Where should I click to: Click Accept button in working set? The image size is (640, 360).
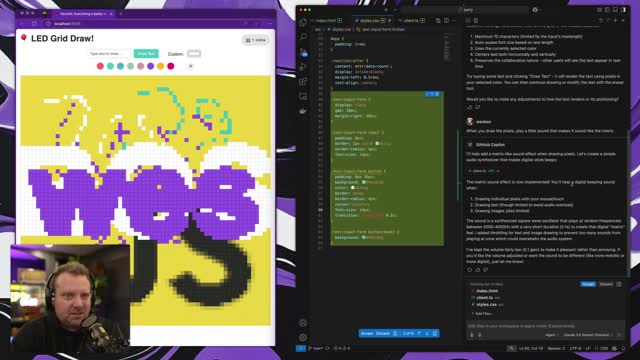tap(588, 284)
